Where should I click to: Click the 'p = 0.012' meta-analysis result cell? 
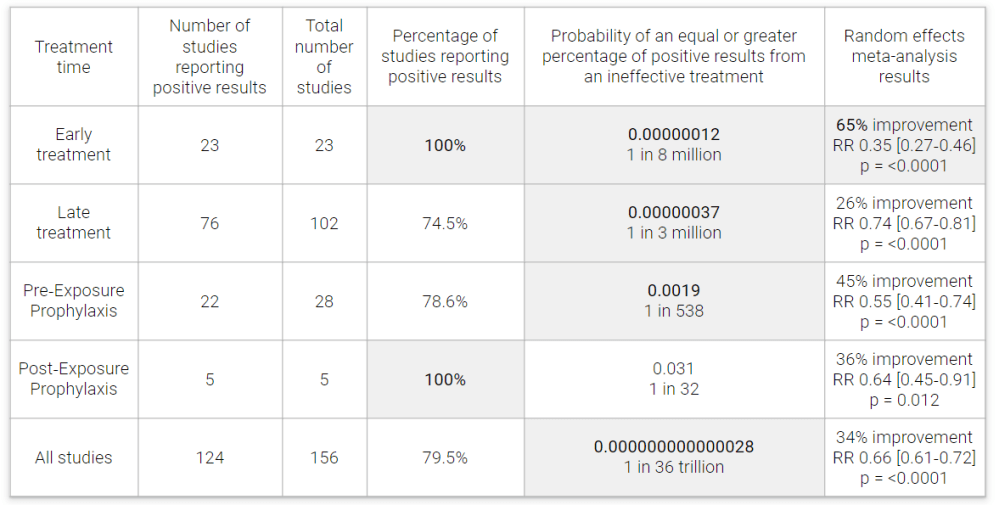click(904, 400)
